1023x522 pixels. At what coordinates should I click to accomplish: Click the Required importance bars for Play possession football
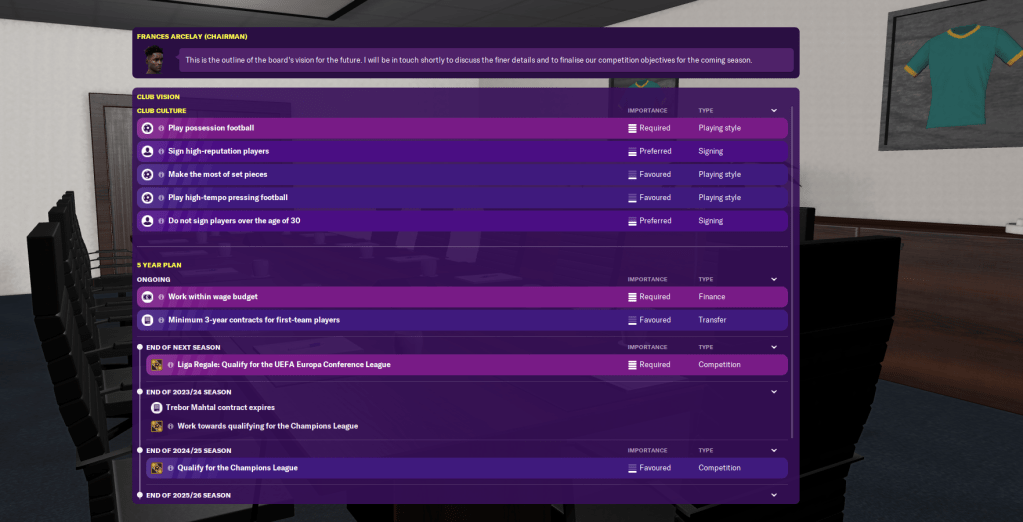pos(632,128)
